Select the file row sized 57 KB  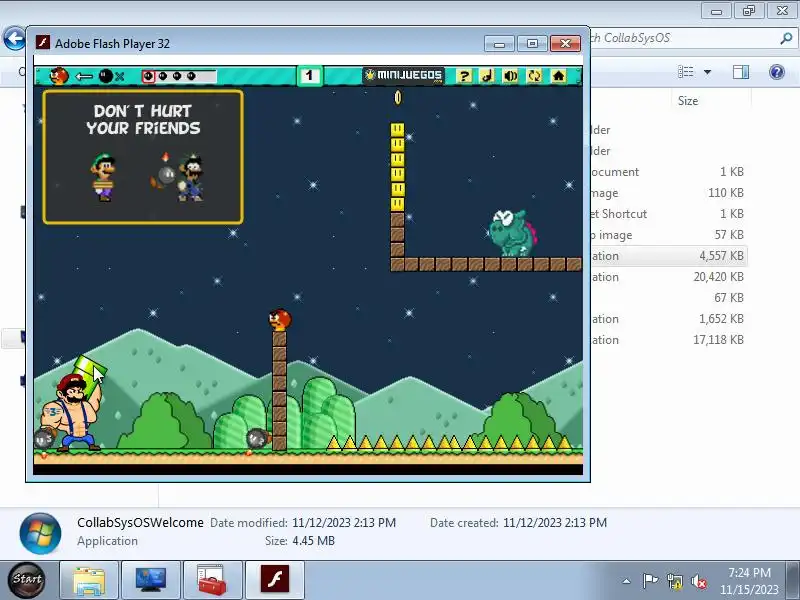(668, 235)
